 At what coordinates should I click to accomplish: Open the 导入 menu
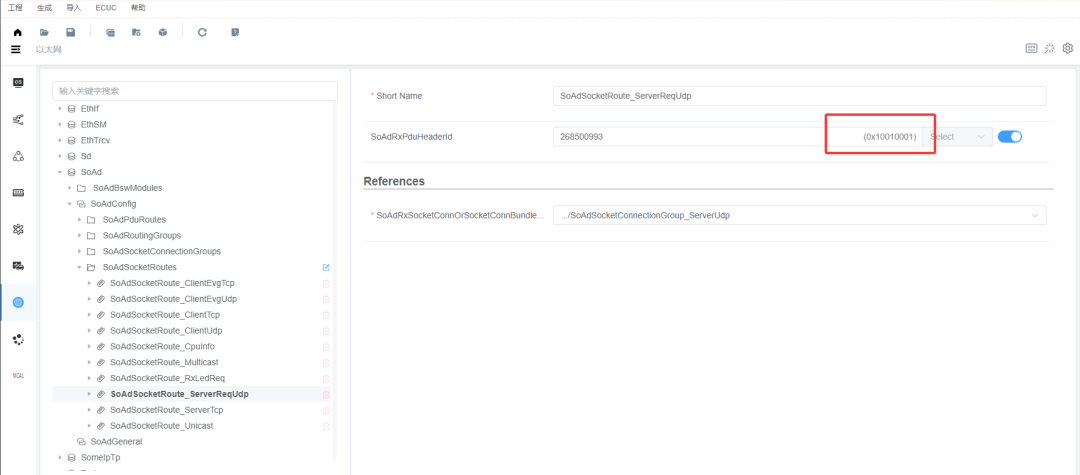(73, 8)
